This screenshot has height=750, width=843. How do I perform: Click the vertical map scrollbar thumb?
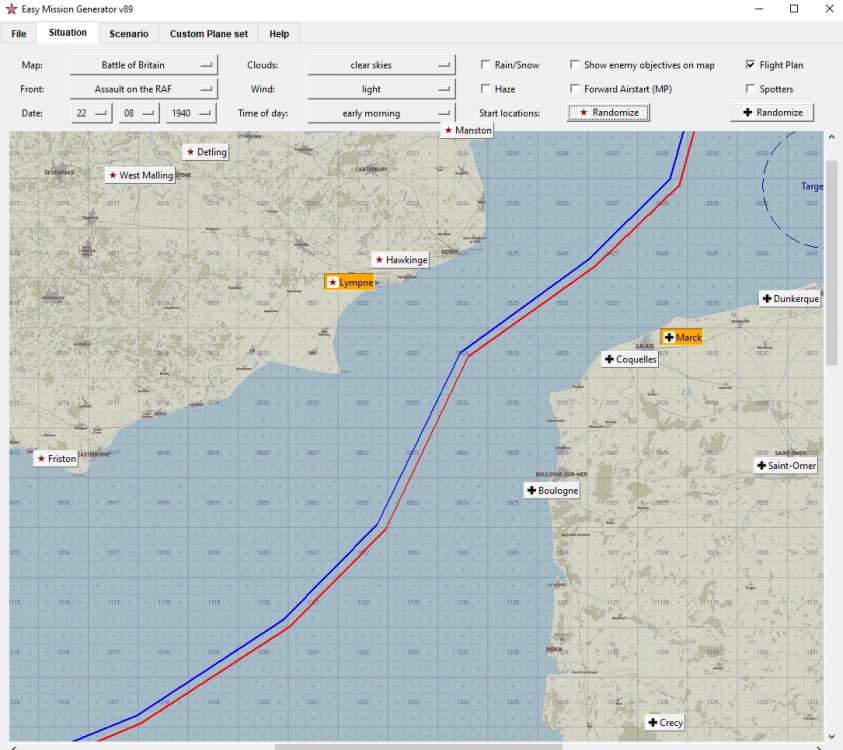[x=831, y=263]
